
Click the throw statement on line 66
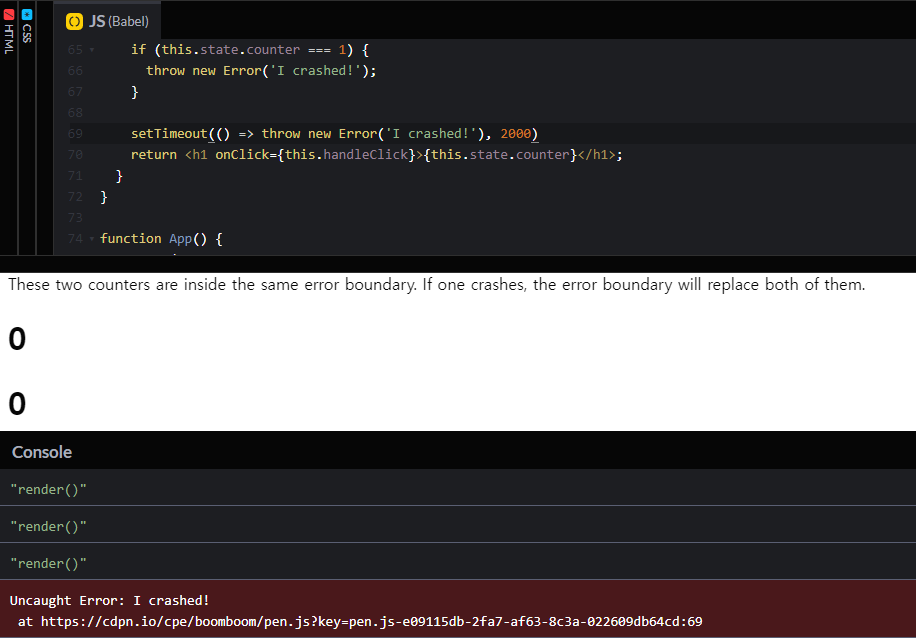[261, 71]
